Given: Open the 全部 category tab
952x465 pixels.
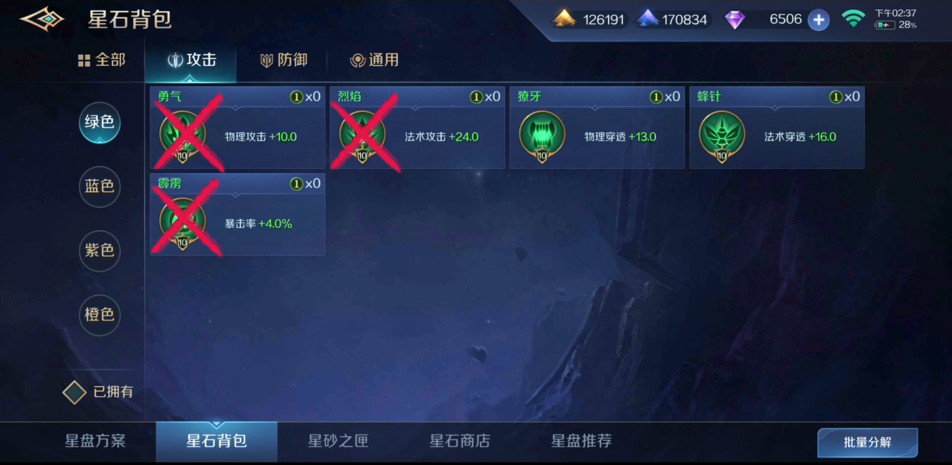Looking at the screenshot, I should (x=101, y=60).
